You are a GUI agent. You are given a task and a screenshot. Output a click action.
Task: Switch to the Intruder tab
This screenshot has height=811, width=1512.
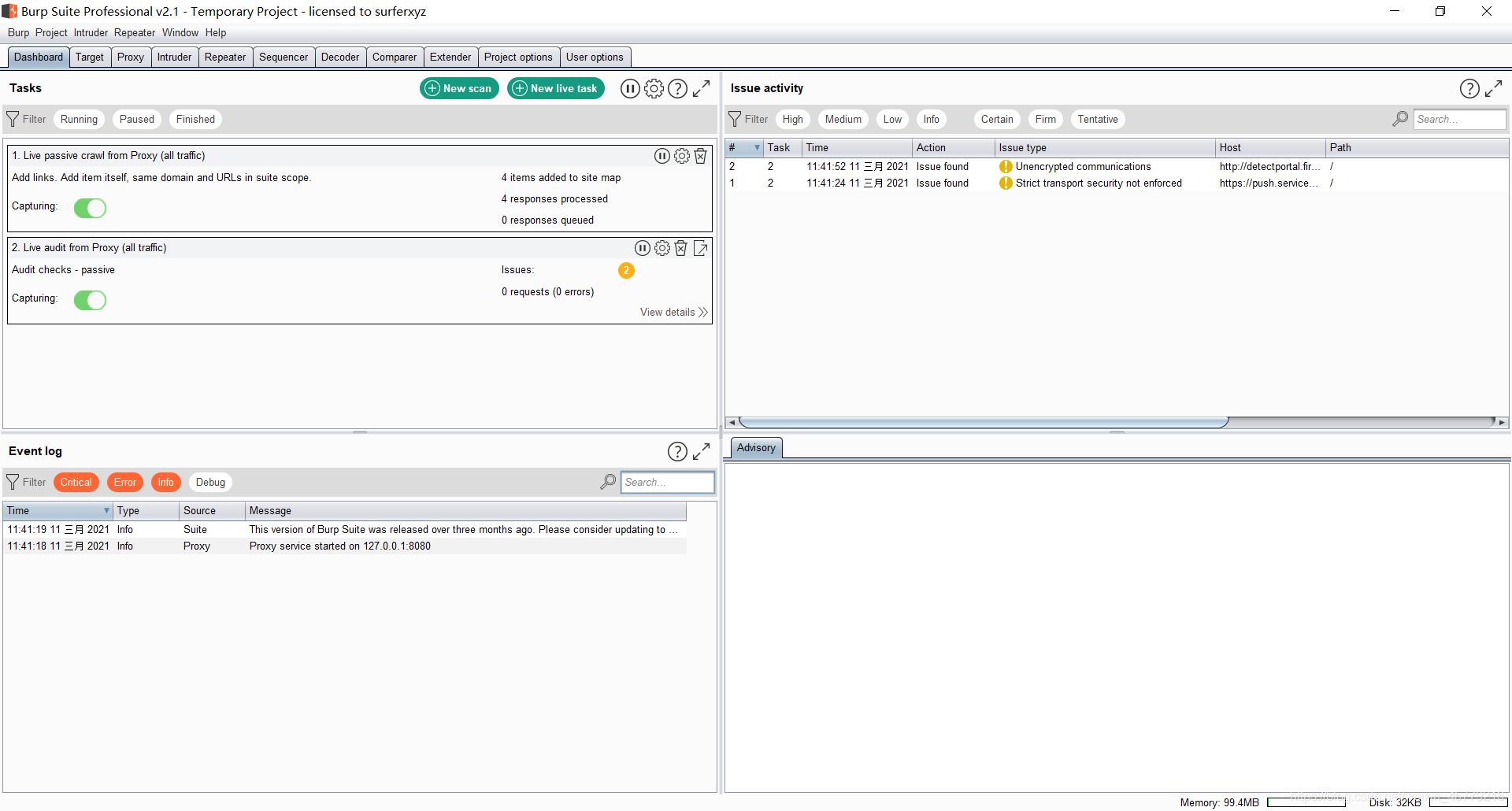pyautogui.click(x=174, y=57)
